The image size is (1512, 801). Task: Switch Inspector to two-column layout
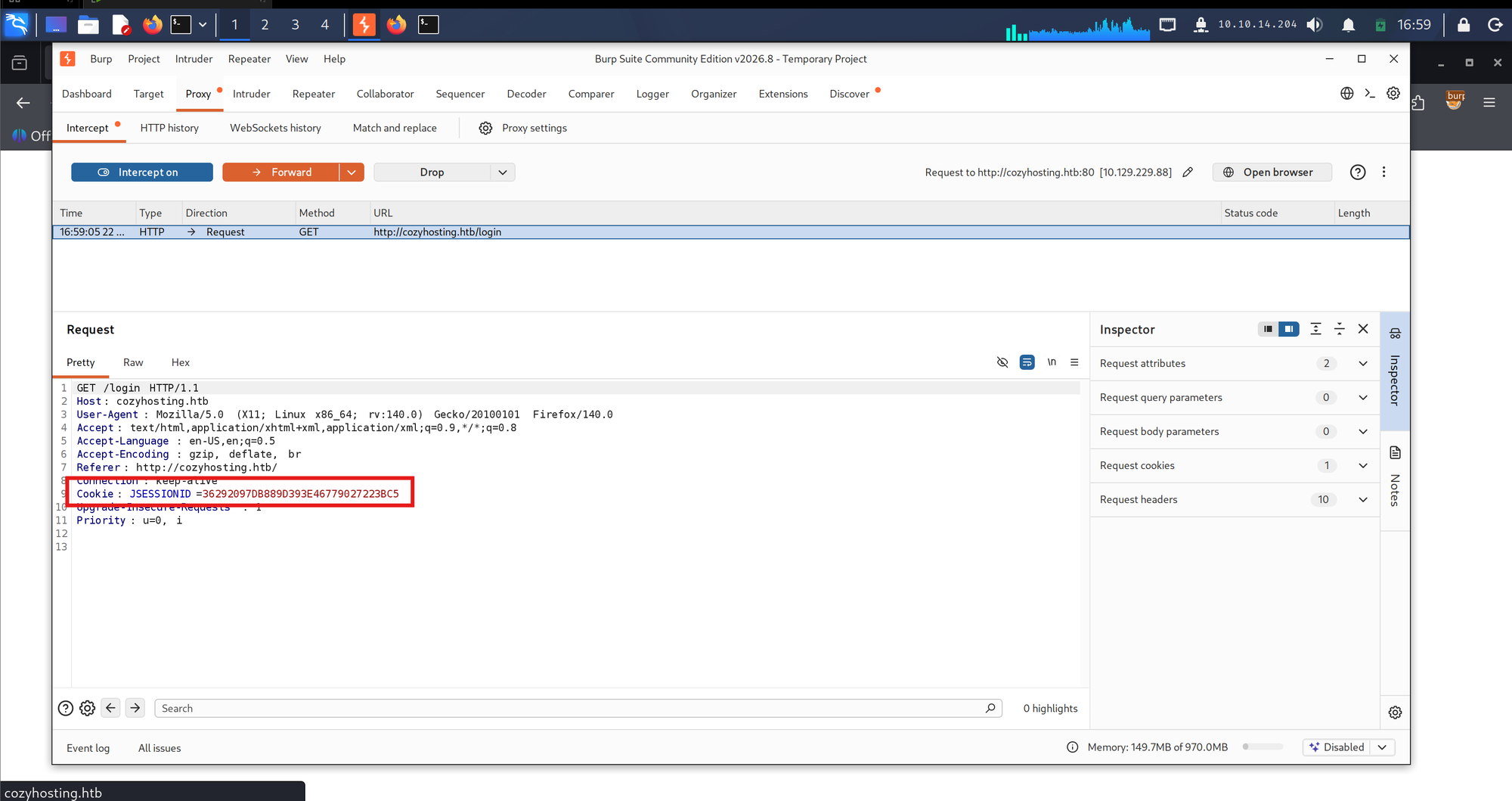(x=1289, y=329)
